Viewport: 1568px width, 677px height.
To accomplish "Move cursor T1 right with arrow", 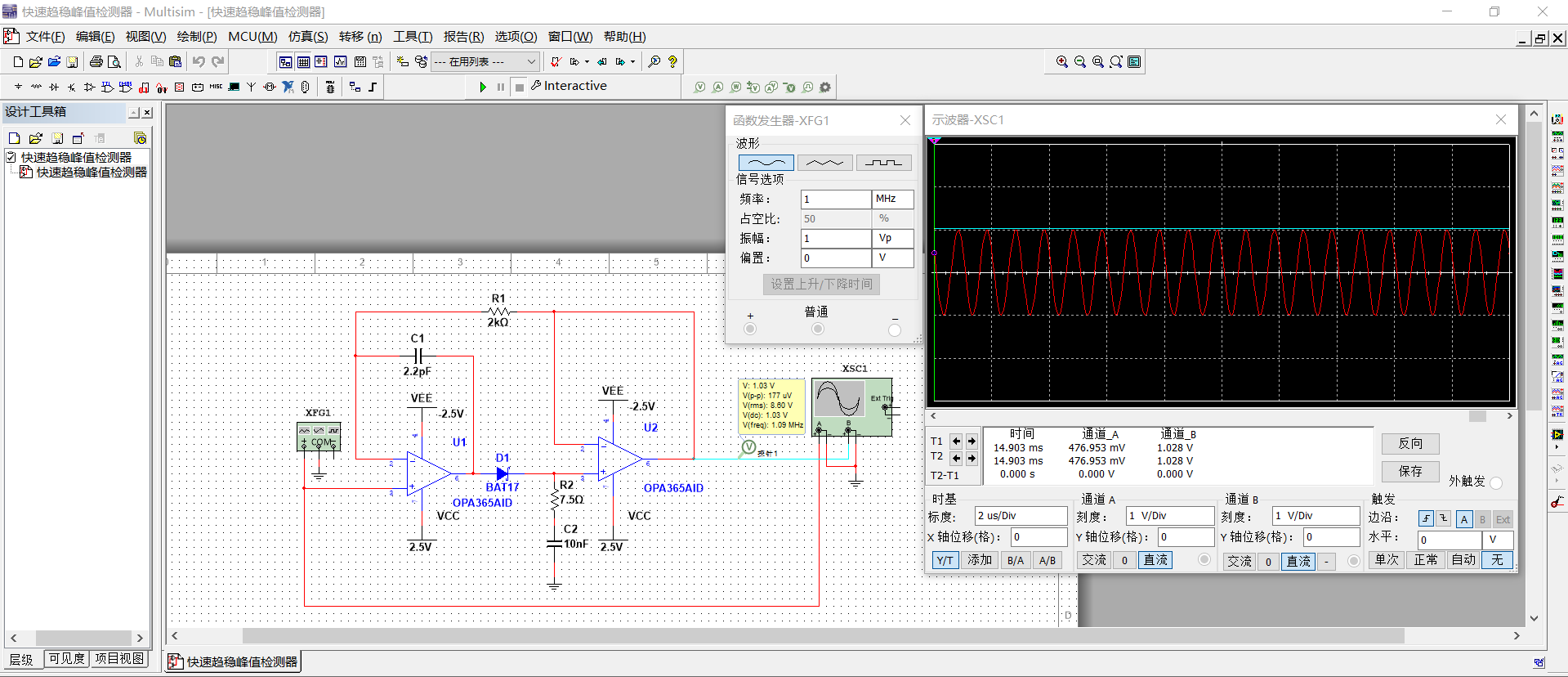I will coord(972,441).
